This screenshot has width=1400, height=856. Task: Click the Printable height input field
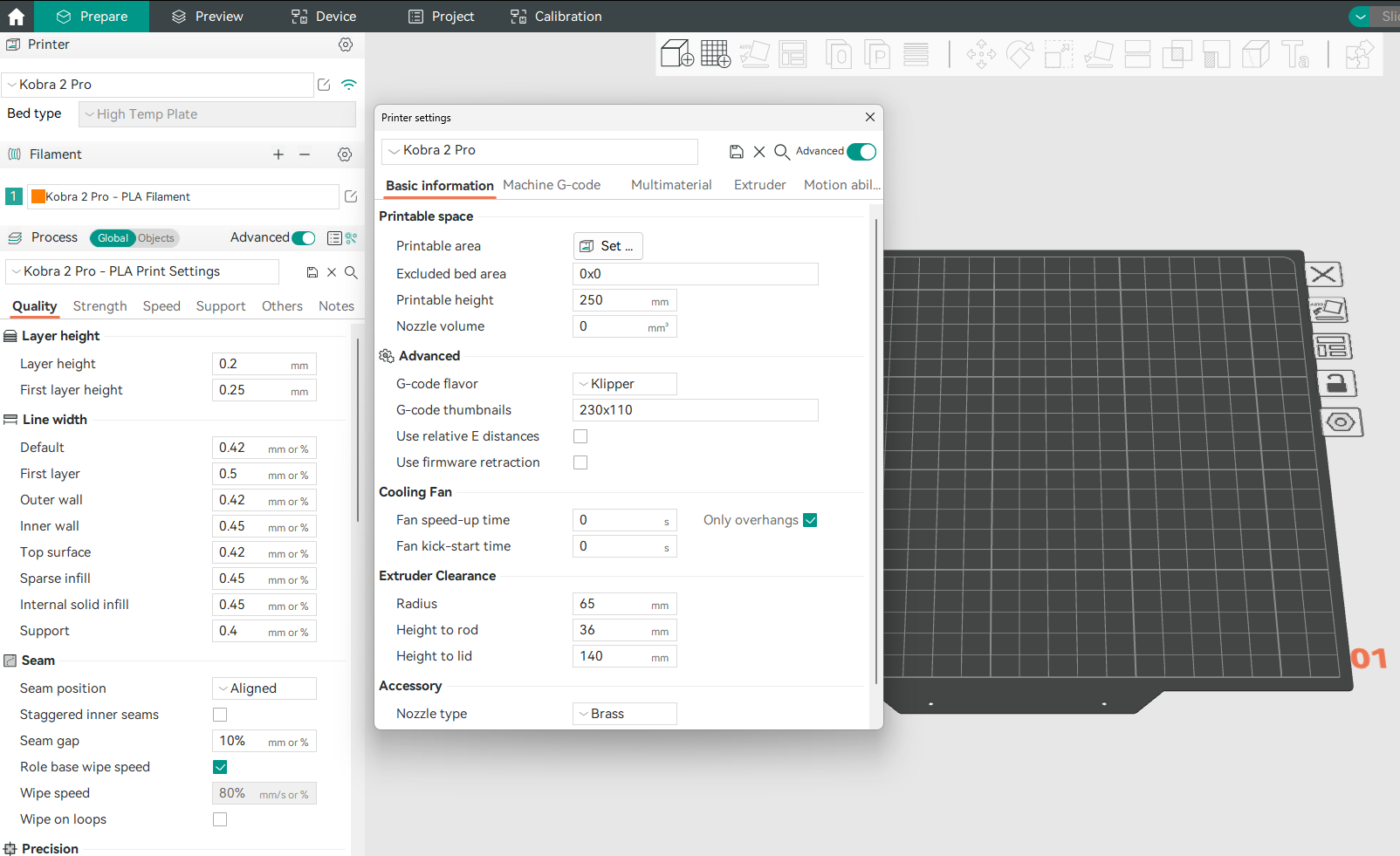tap(625, 300)
